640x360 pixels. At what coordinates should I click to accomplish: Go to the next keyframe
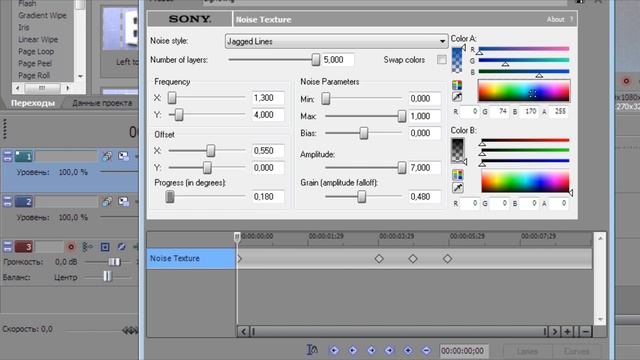pos(371,350)
